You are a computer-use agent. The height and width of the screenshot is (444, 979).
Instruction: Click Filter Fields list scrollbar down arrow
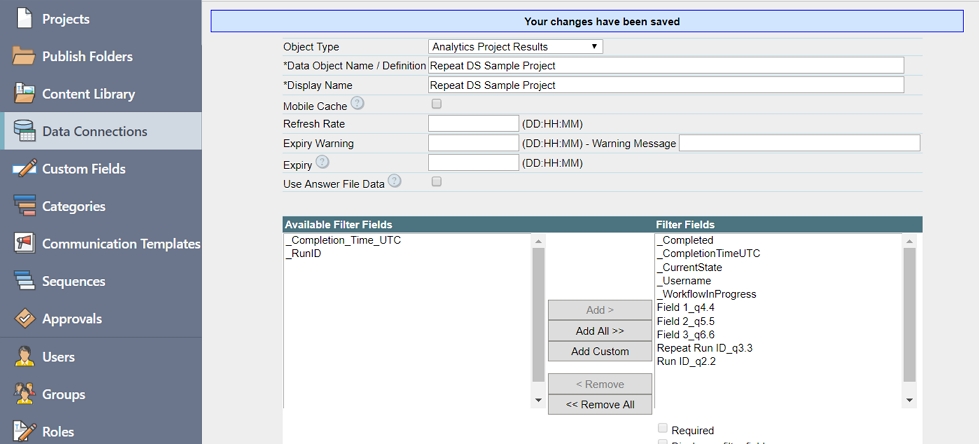pyautogui.click(x=910, y=400)
